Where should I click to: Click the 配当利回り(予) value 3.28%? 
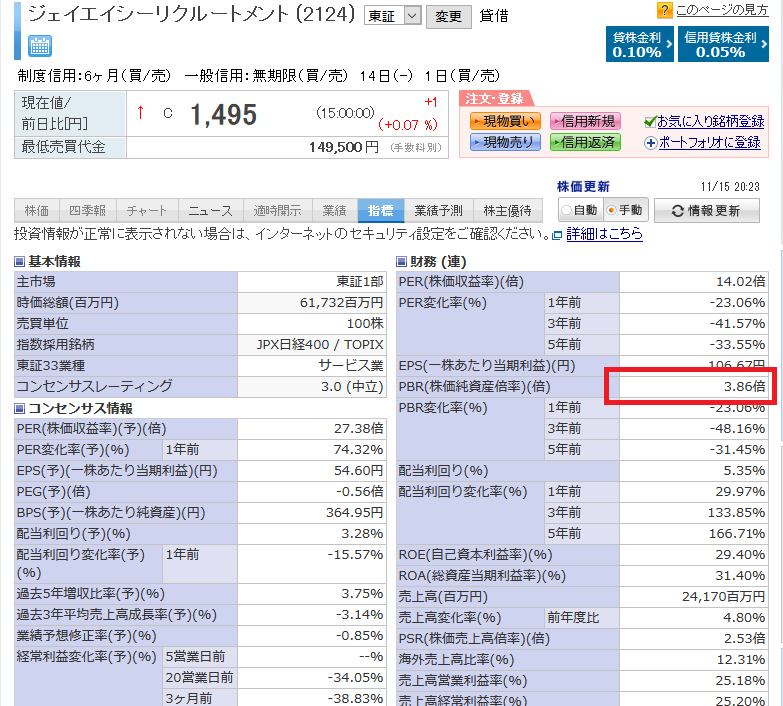click(362, 533)
